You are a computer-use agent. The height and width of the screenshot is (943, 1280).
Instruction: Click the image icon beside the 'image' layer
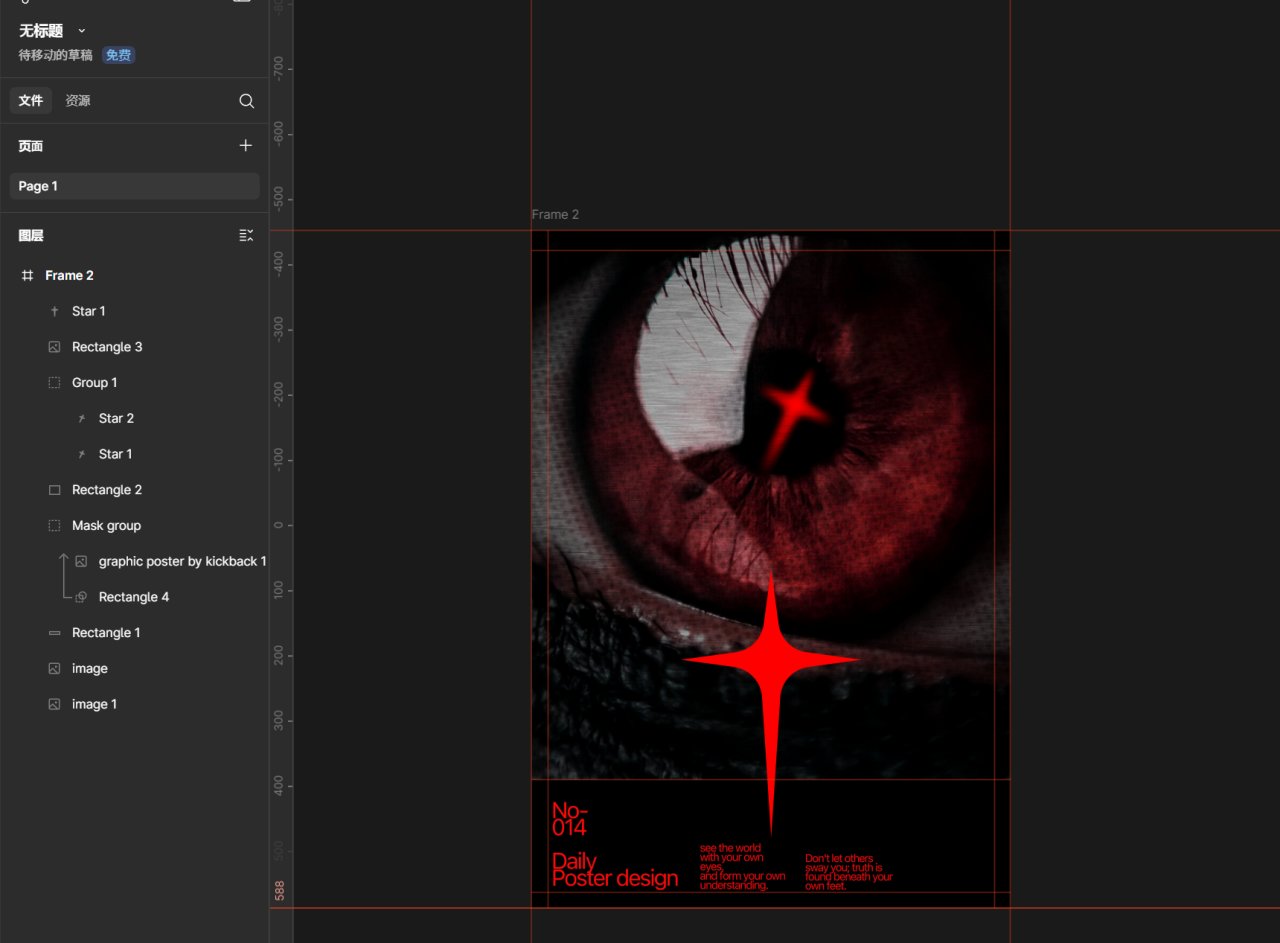[x=54, y=669]
